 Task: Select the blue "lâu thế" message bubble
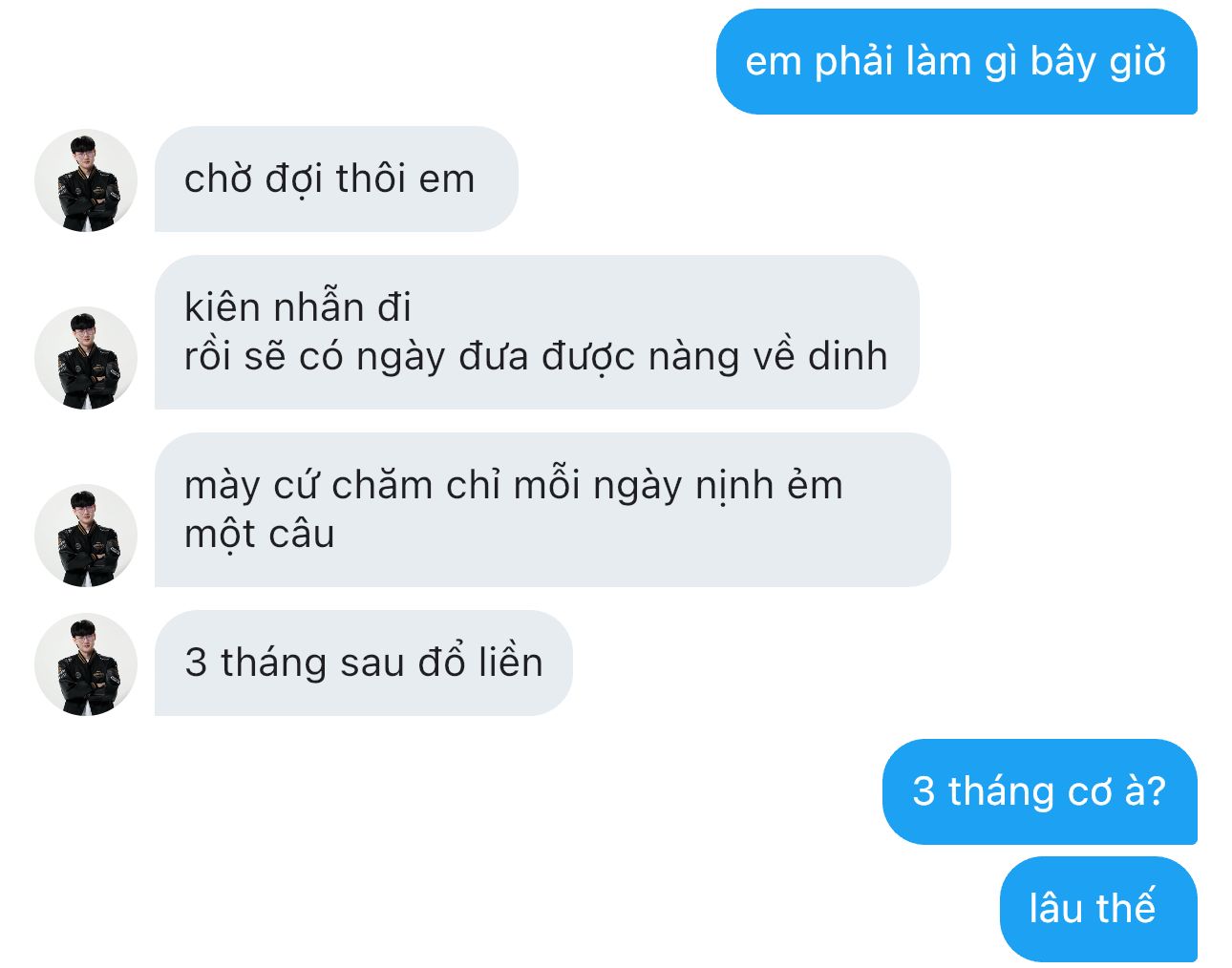1098,909
